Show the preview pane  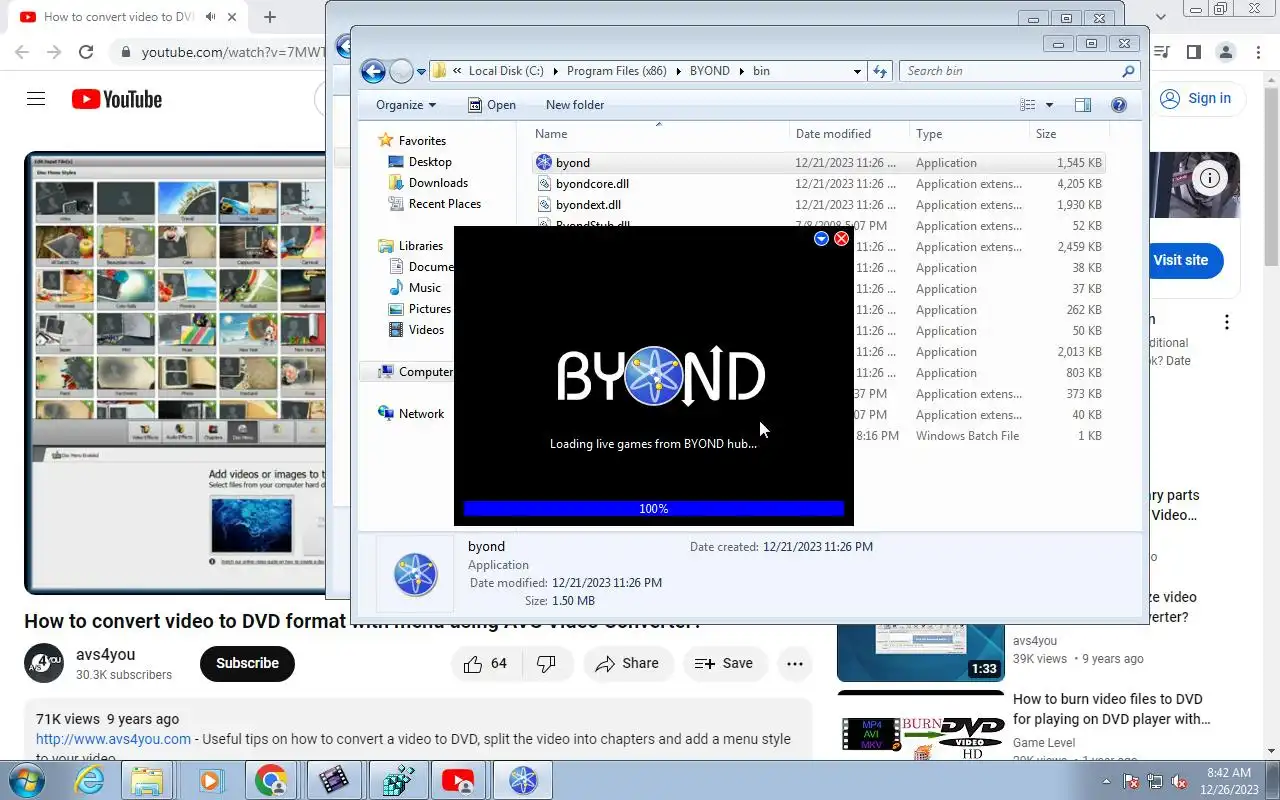pos(1082,105)
